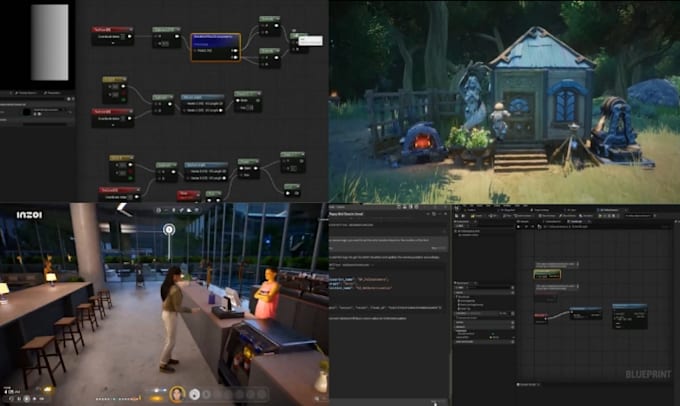Click the interaction marker above the cafe counter
Image resolution: width=680 pixels, height=406 pixels.
(169, 230)
